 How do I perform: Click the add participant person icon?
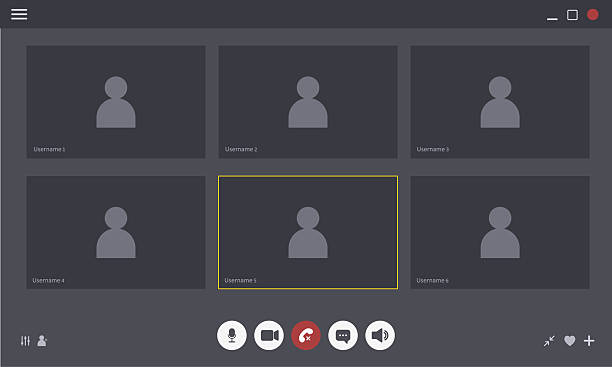(42, 341)
